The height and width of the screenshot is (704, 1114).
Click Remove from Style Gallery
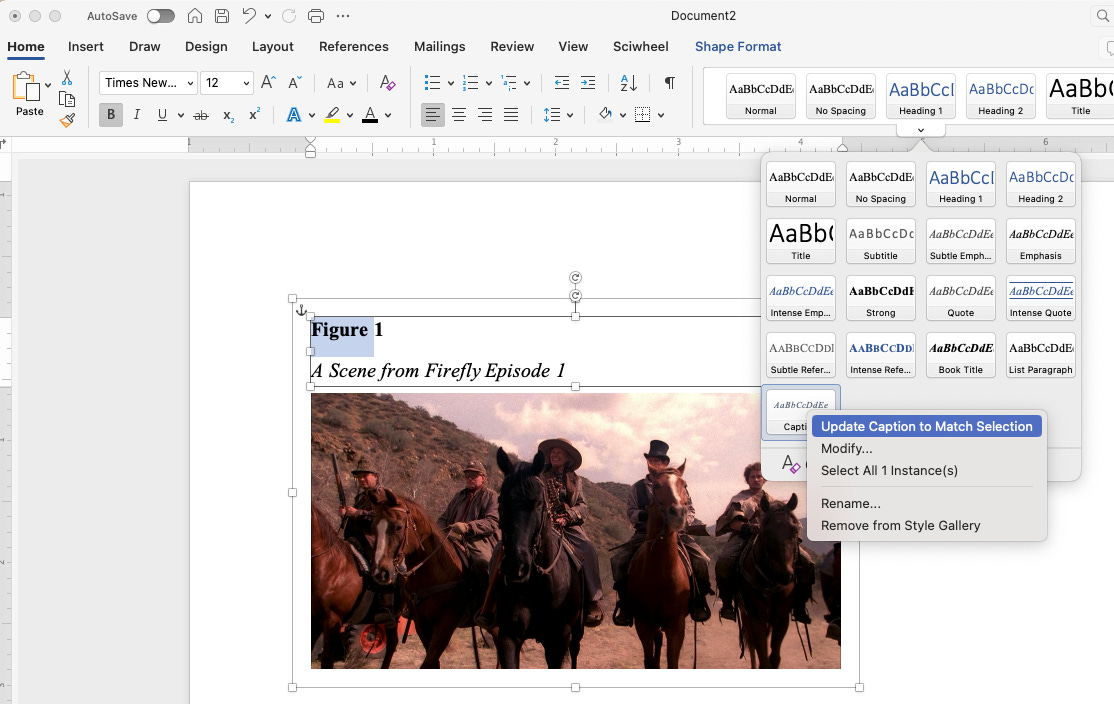[899, 525]
